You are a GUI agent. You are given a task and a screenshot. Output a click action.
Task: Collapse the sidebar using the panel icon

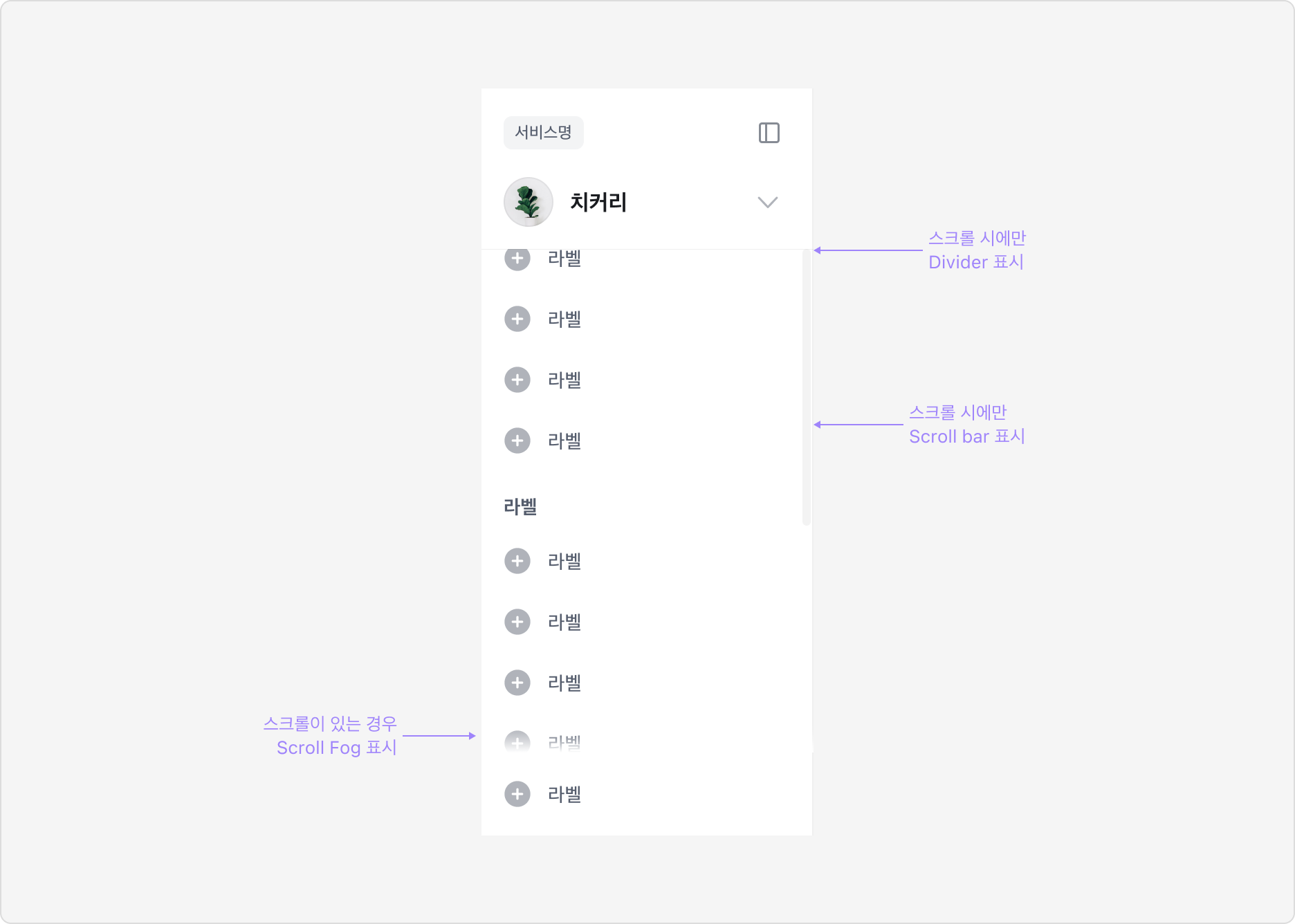coord(769,133)
